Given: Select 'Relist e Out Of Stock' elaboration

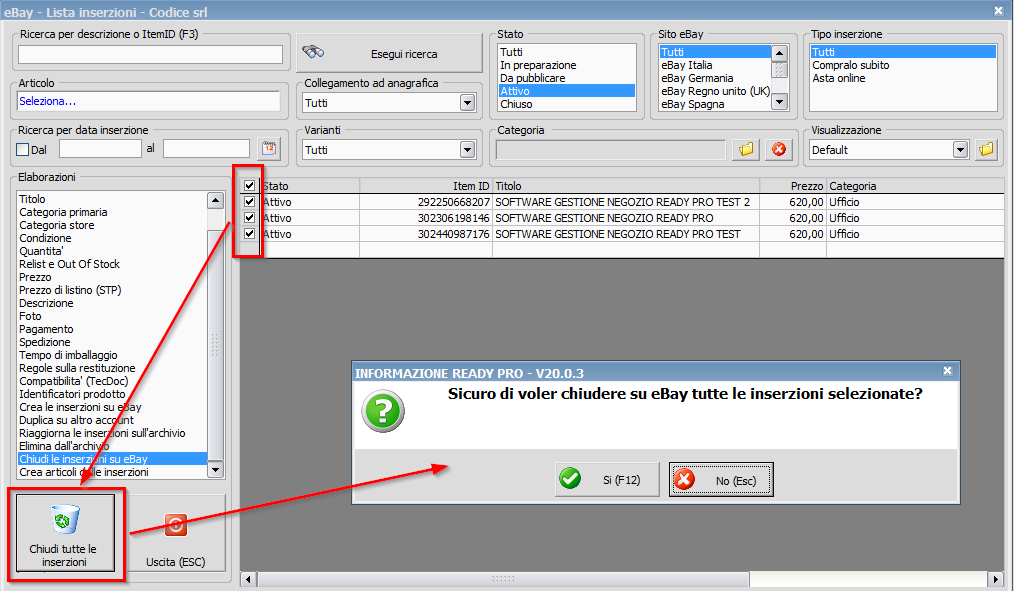Looking at the screenshot, I should (x=113, y=264).
